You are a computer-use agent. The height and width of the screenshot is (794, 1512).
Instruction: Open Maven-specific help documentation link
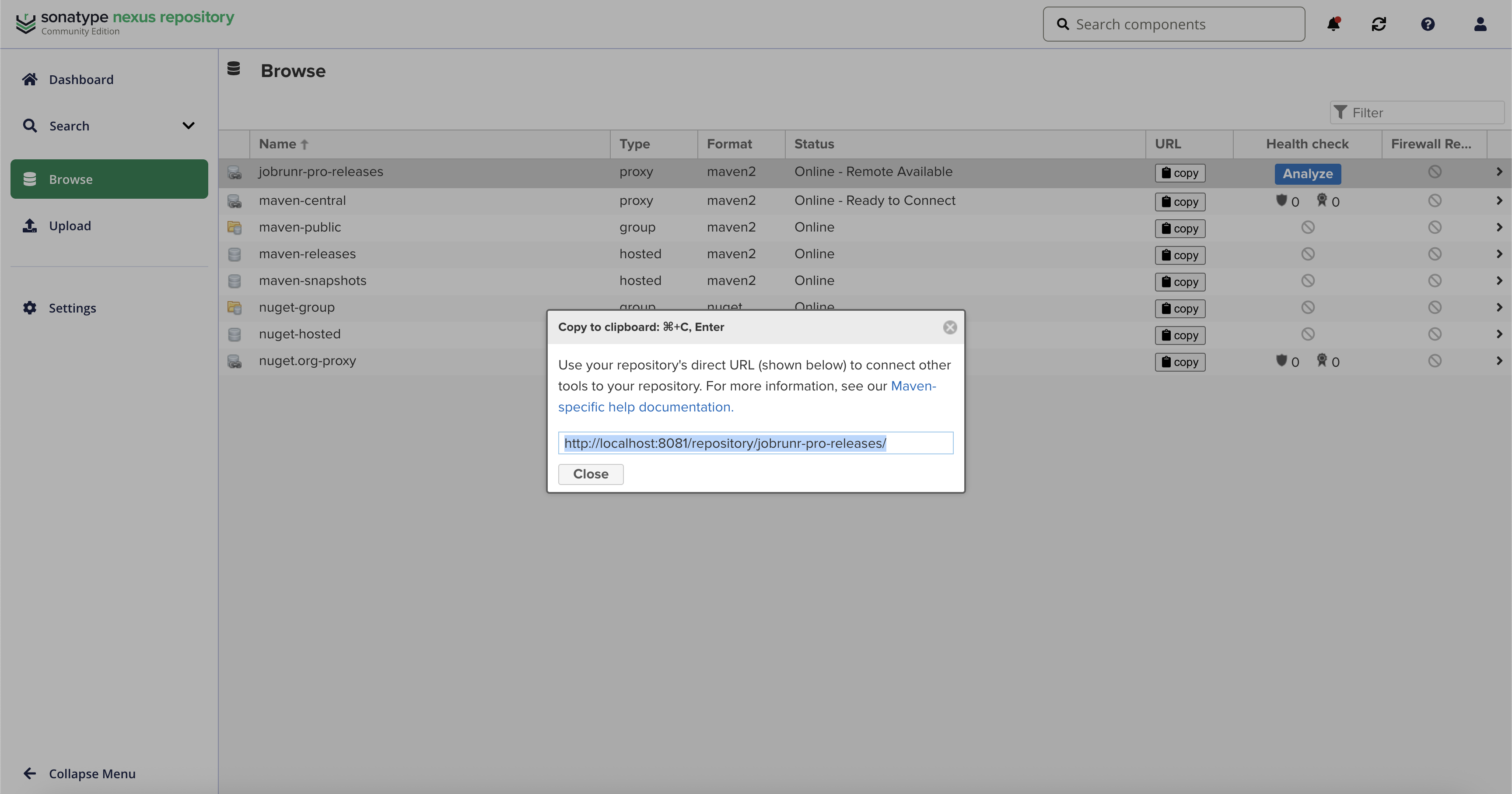click(646, 407)
